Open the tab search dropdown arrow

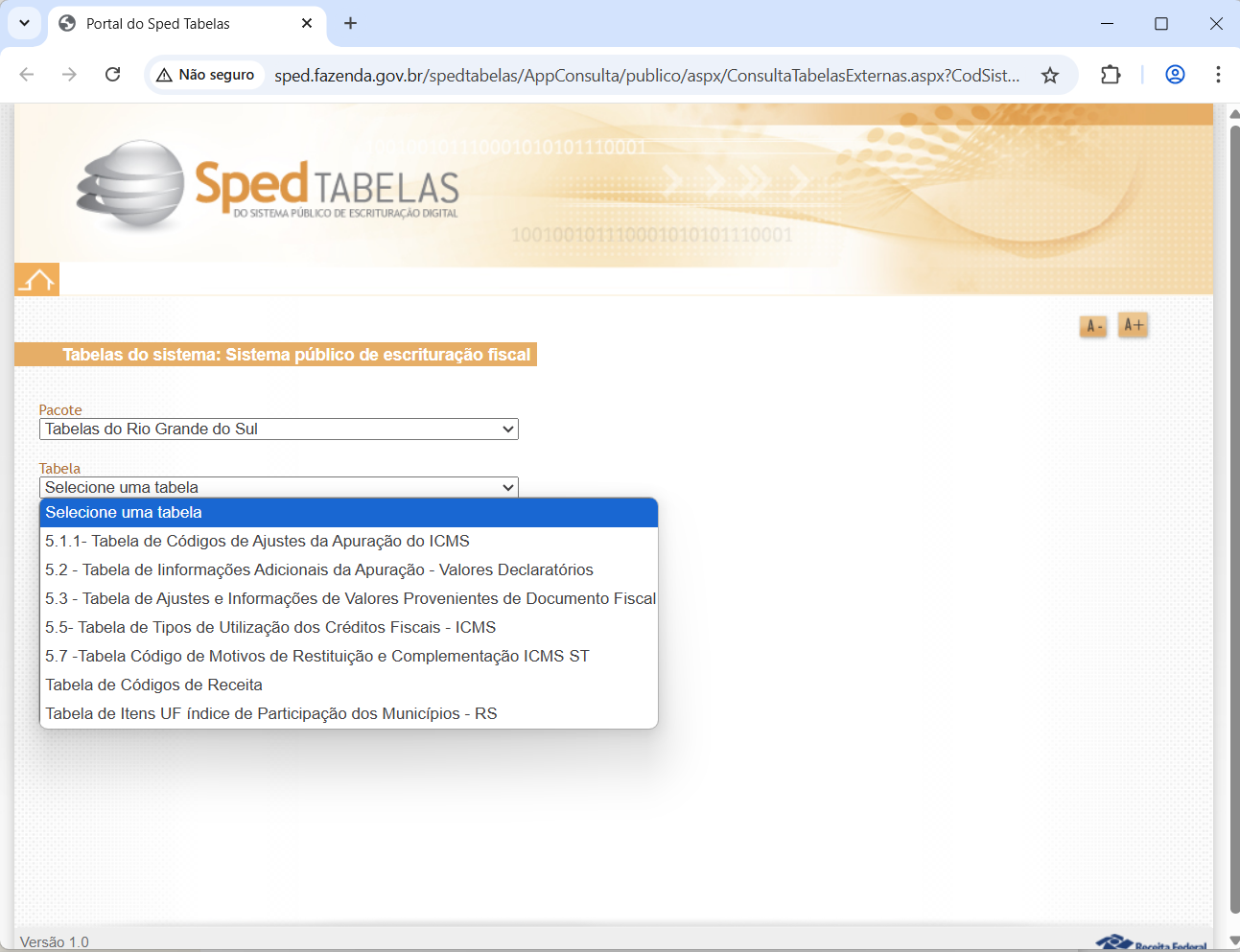[x=24, y=23]
